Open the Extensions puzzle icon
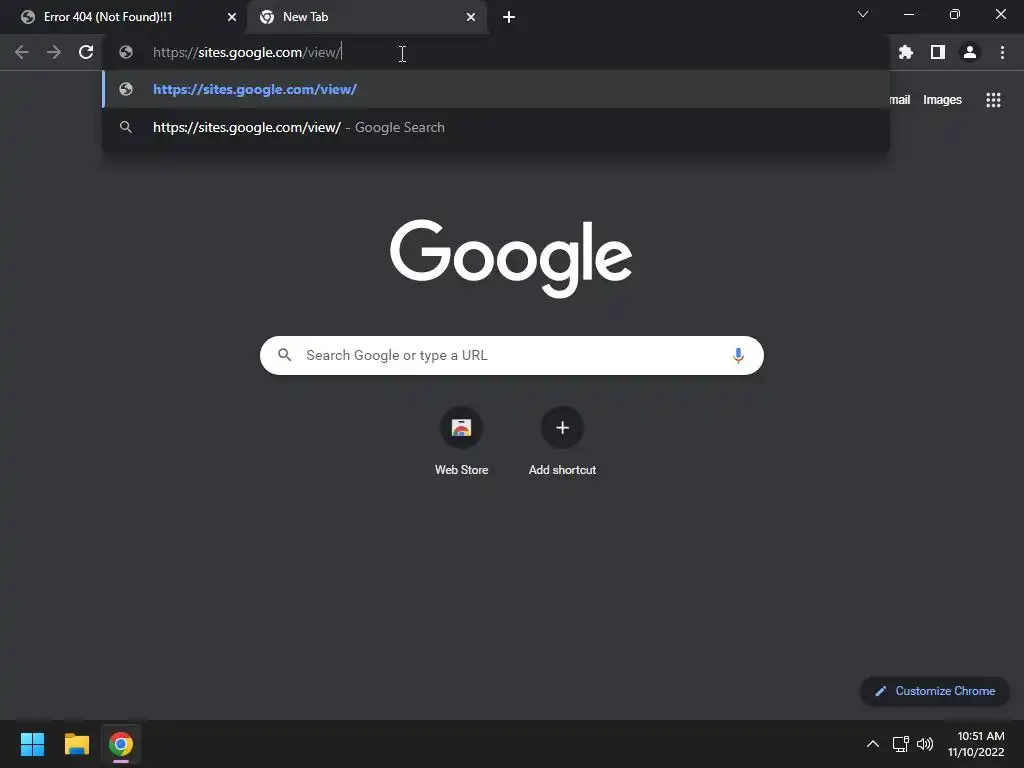1024x768 pixels. pos(906,52)
